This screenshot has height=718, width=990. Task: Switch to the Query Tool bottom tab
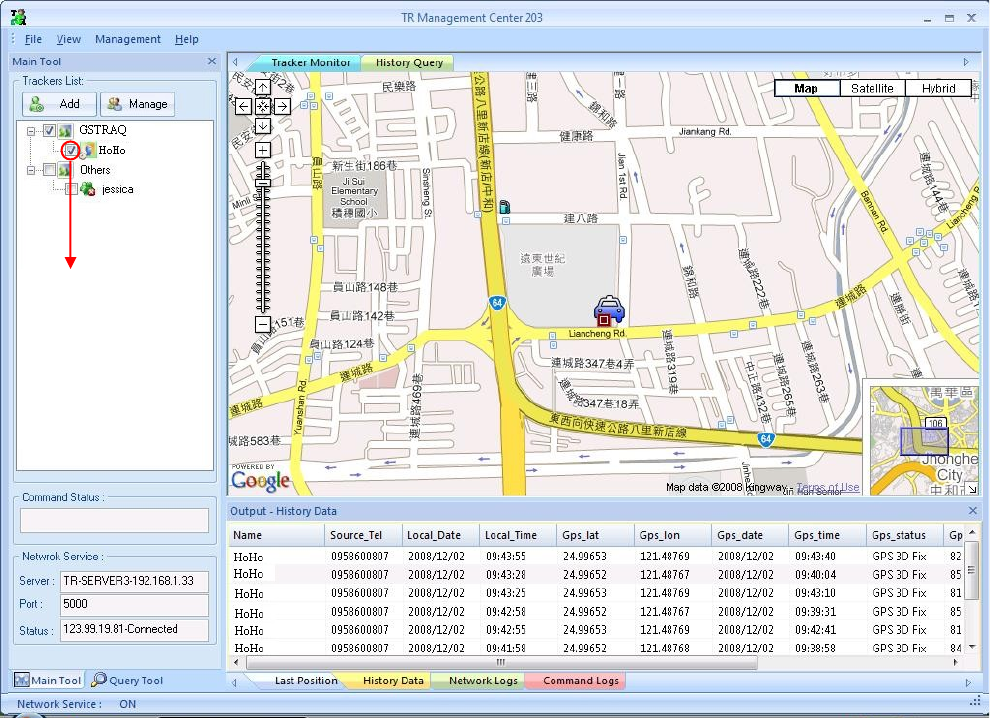[127, 680]
